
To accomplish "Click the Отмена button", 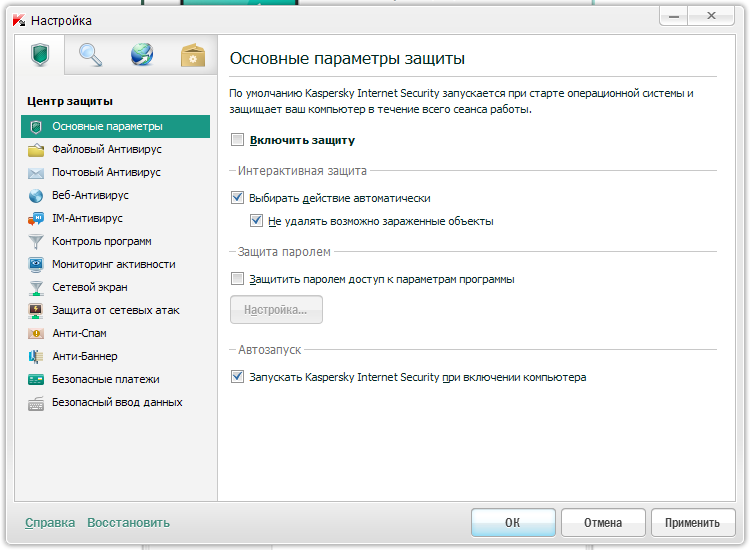I will pos(603,522).
